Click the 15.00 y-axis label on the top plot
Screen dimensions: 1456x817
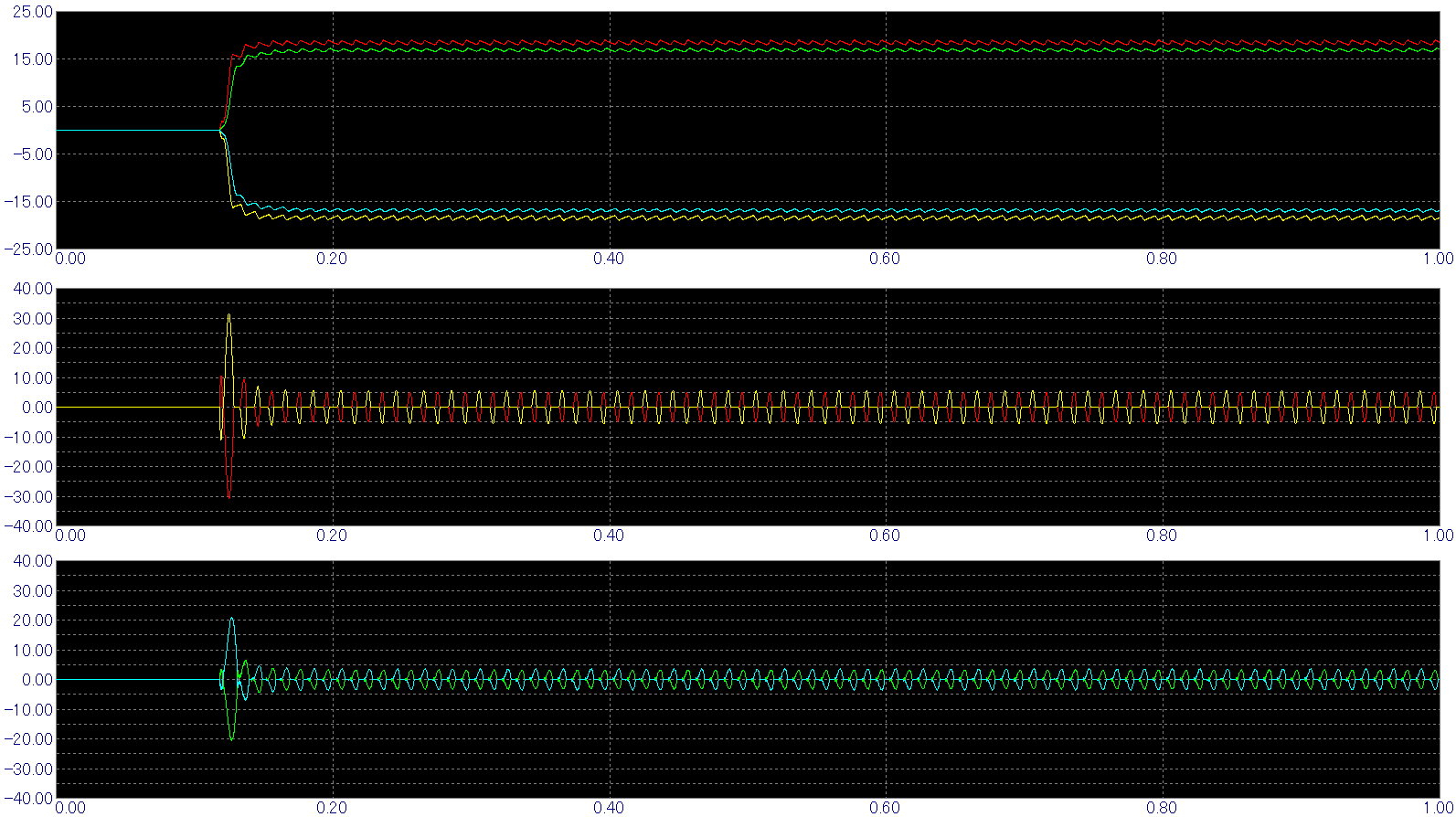tap(34, 59)
